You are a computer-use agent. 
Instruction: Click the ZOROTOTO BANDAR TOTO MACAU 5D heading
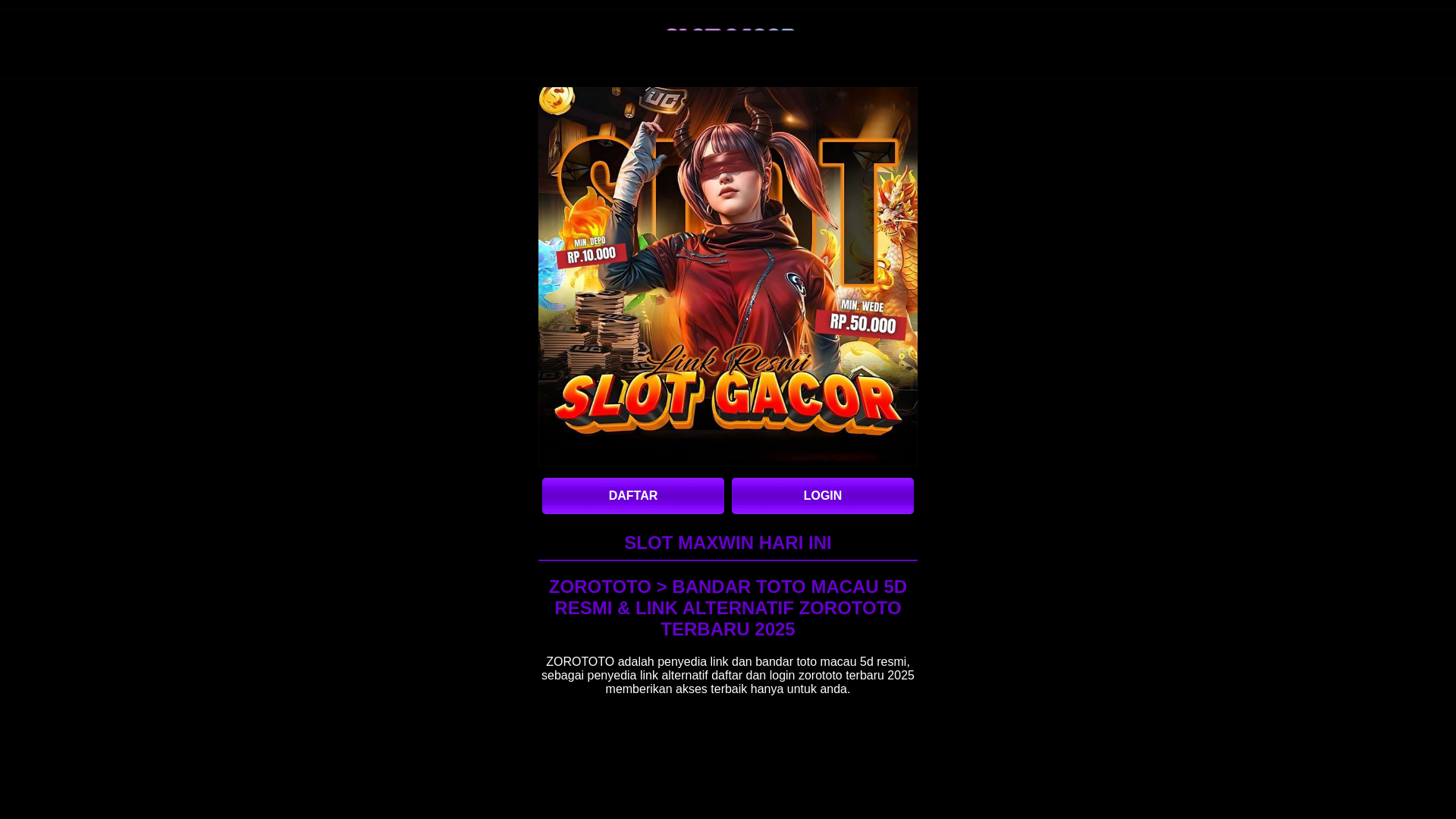(x=728, y=608)
